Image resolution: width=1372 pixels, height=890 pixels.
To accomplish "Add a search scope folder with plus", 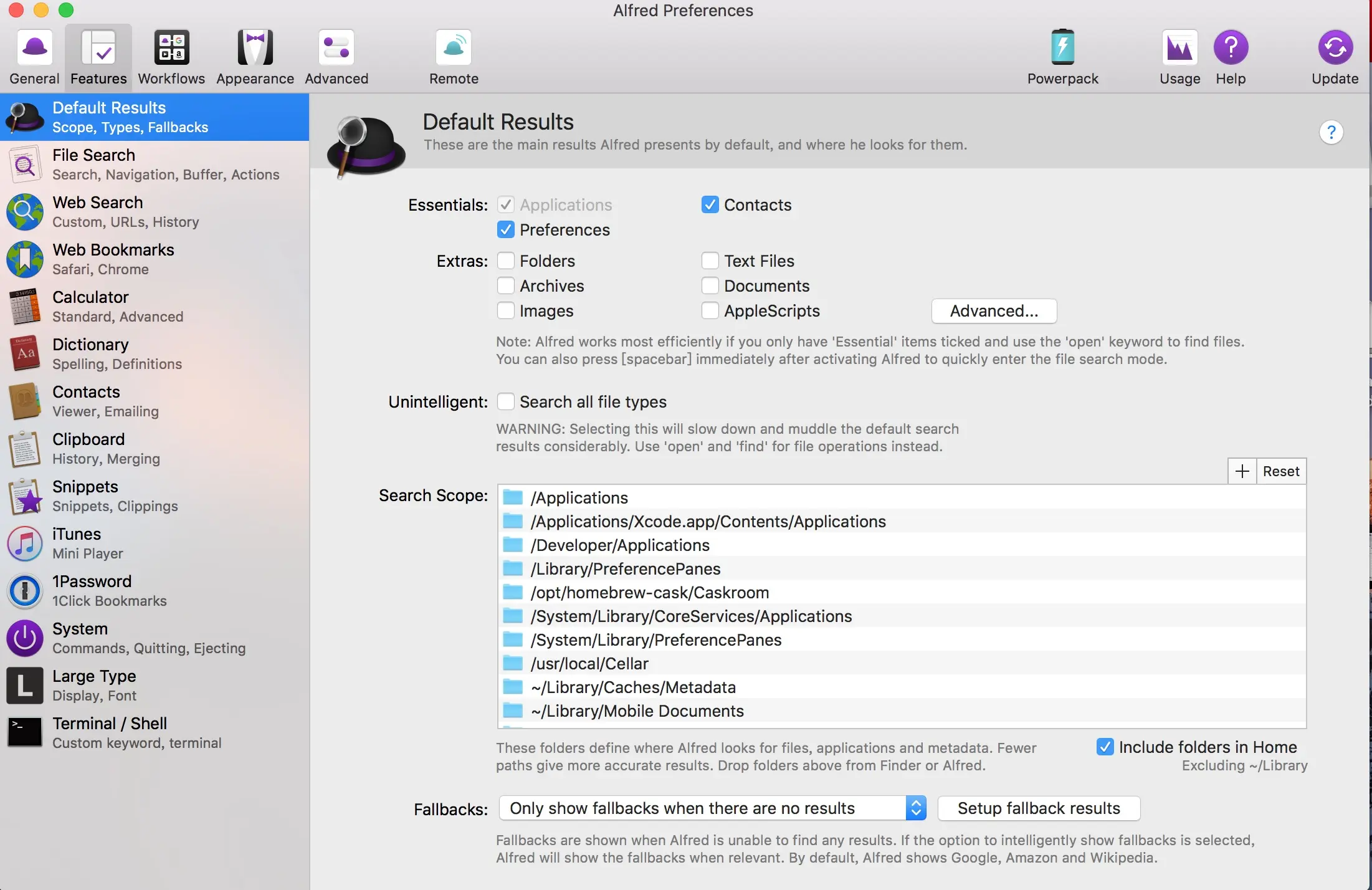I will (1242, 471).
